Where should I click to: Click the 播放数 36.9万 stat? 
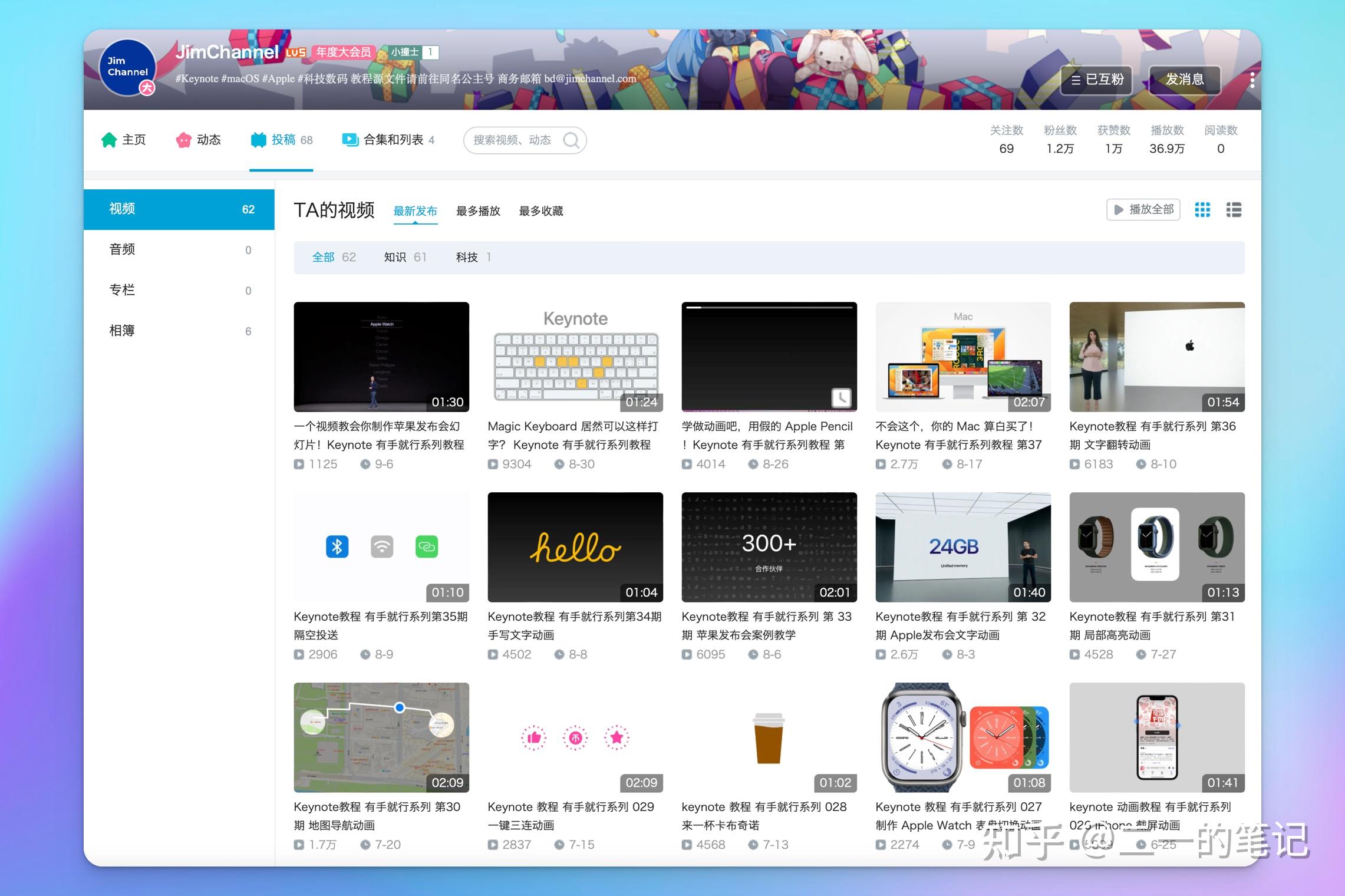[1167, 140]
